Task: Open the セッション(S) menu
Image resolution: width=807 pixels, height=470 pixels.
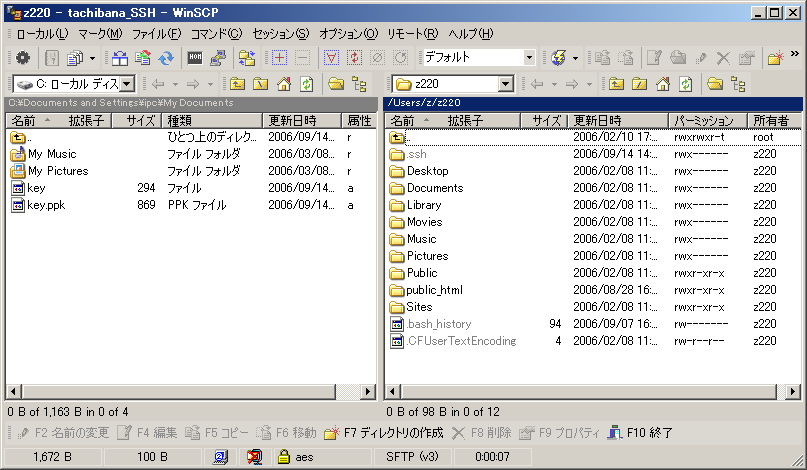Action: click(x=281, y=34)
